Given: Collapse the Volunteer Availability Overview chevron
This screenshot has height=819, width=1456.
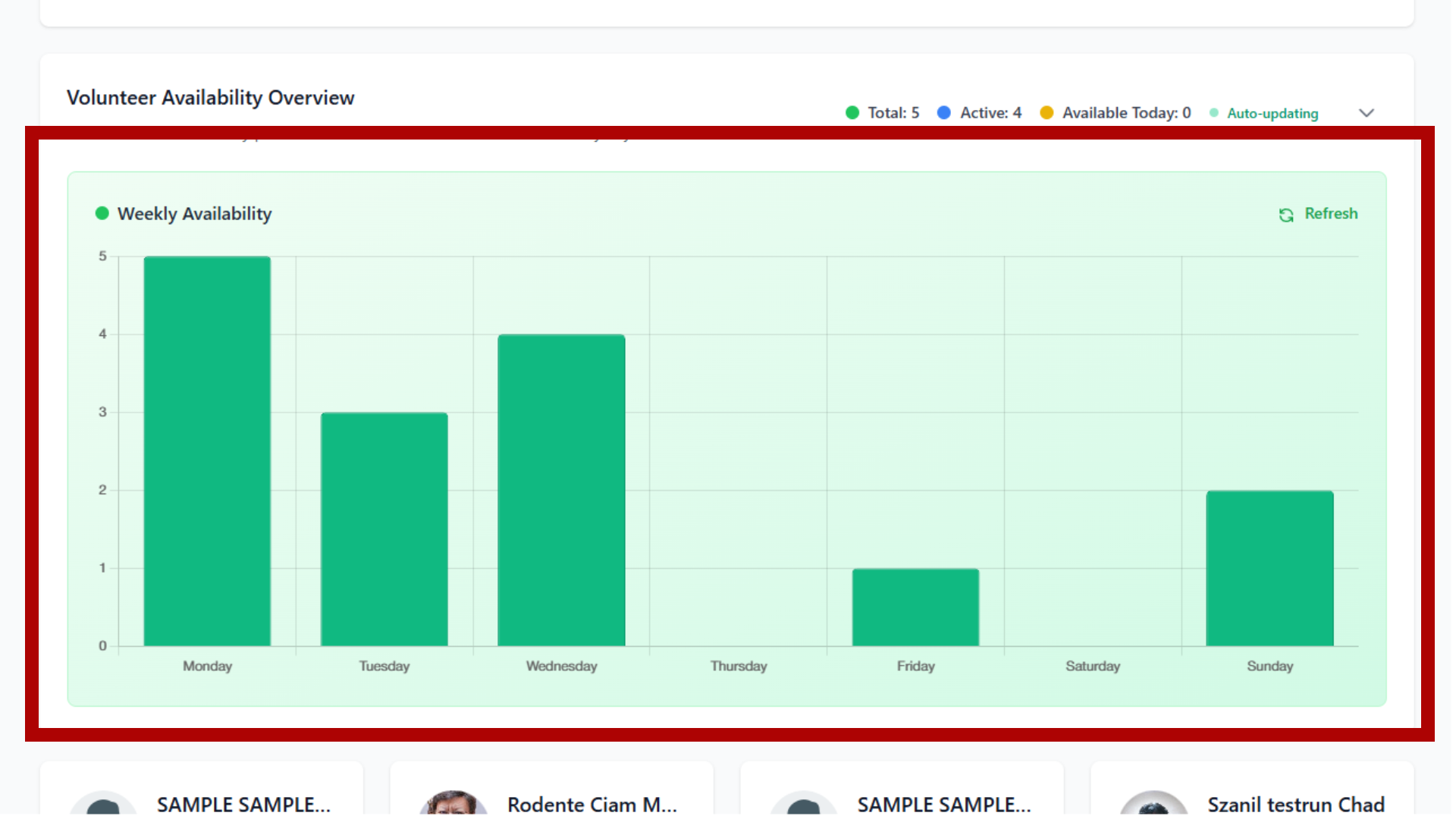Looking at the screenshot, I should (x=1367, y=112).
